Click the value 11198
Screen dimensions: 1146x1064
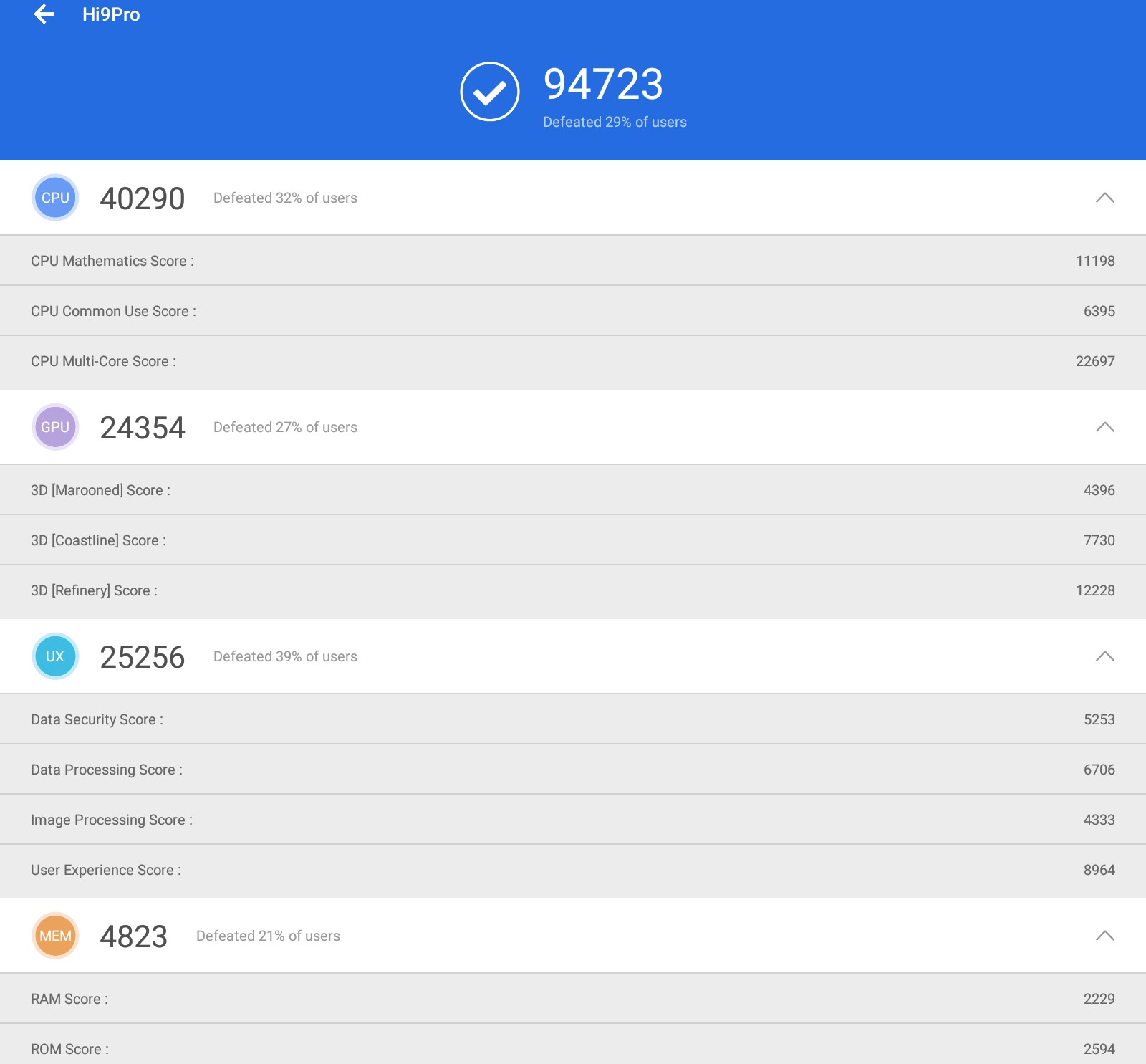click(1095, 261)
